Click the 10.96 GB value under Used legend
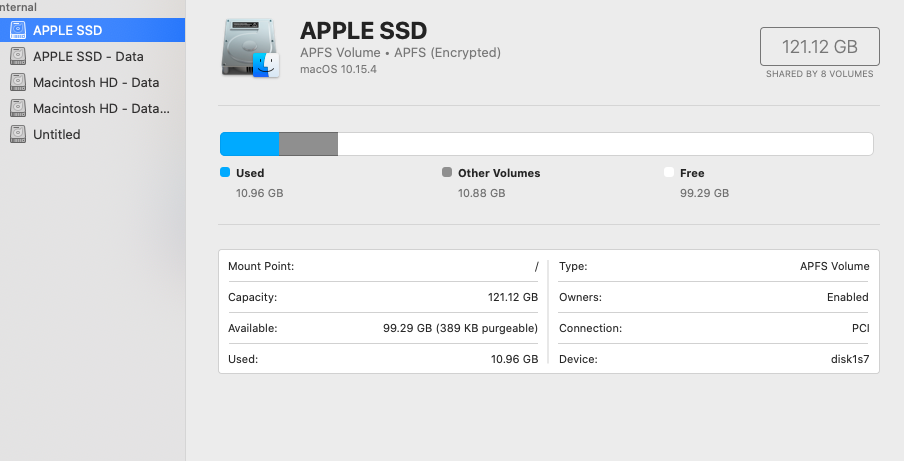Screen dimensions: 904x461 [259, 193]
